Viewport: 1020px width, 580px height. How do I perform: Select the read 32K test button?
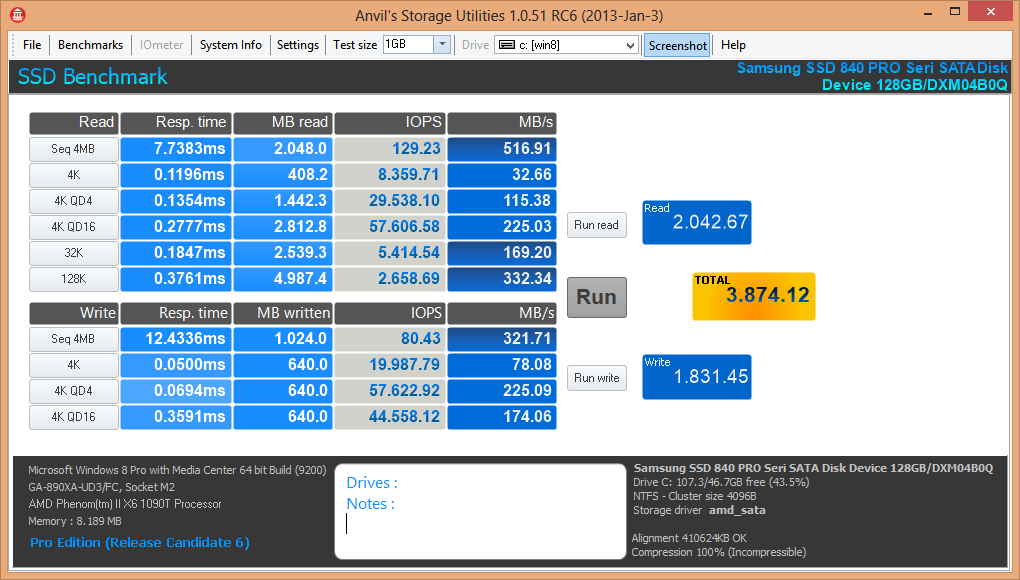pos(74,253)
